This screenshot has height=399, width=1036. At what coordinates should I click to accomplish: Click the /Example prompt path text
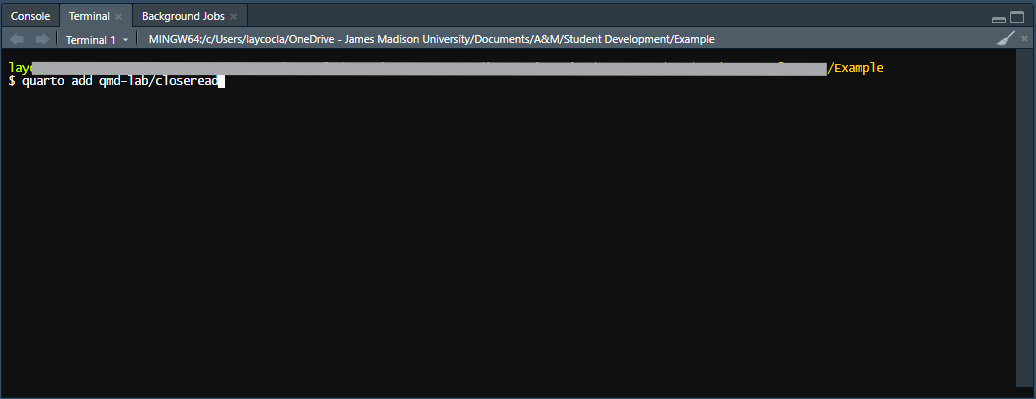click(x=856, y=68)
